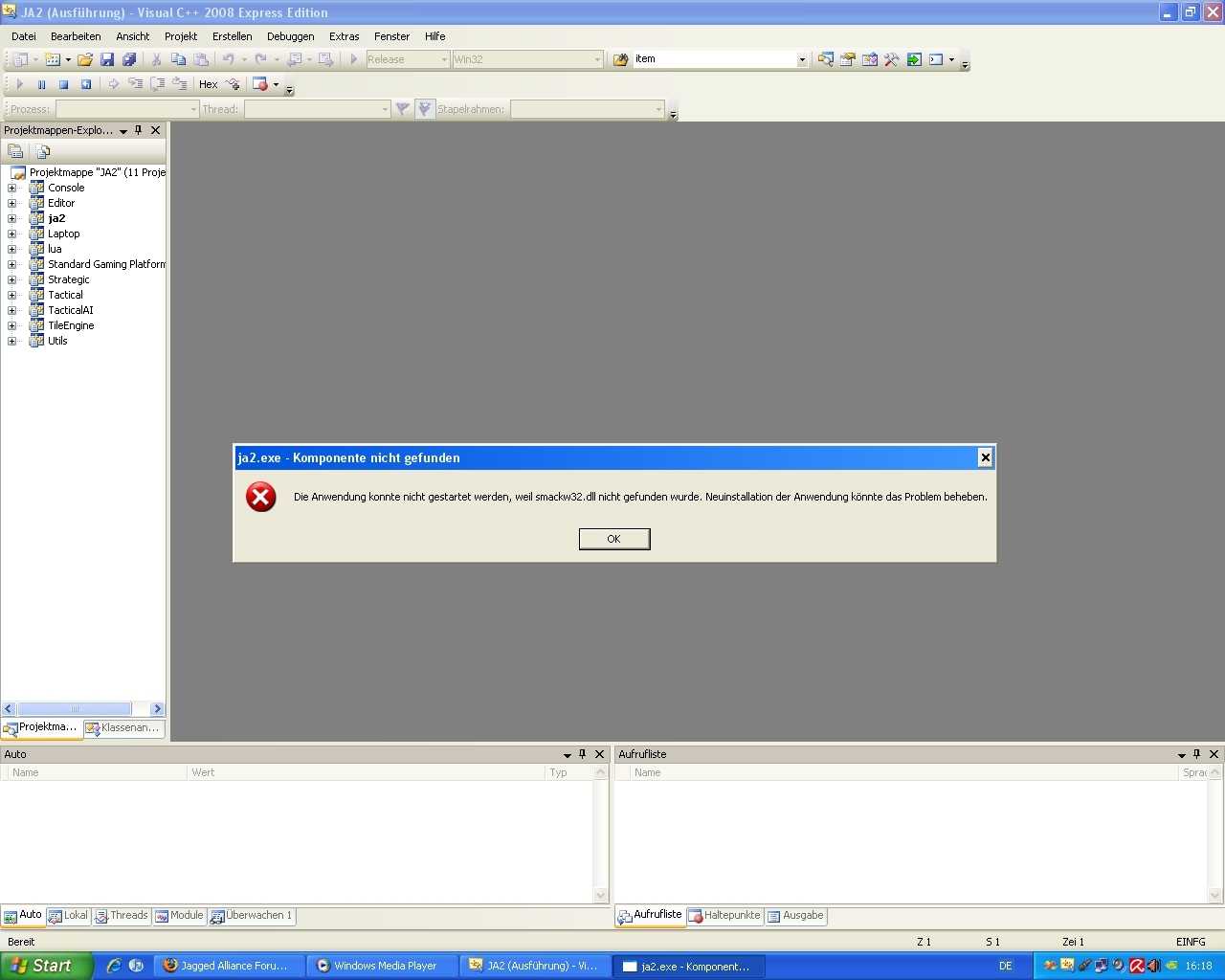Viewport: 1225px width, 980px height.
Task: Click OK in the error dialog
Action: coord(614,539)
